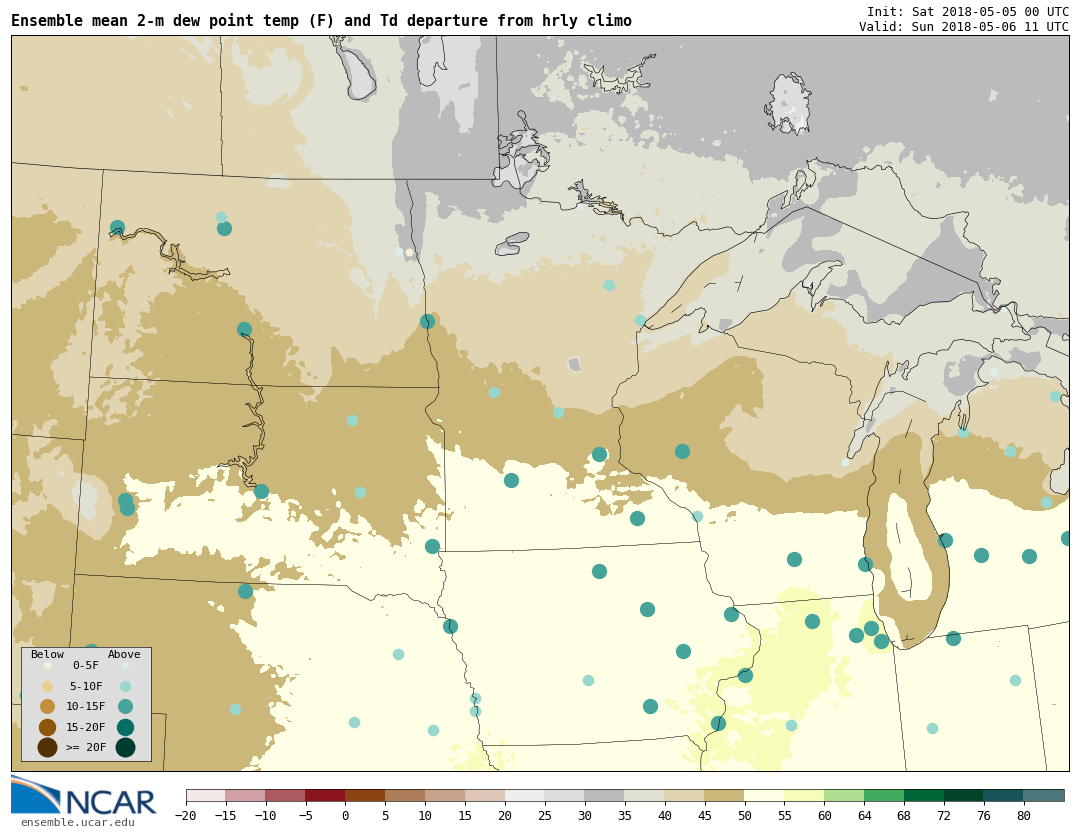Click the dark brown Below >= 20F legend circle
Screen dimensions: 1080x834
click(x=47, y=747)
